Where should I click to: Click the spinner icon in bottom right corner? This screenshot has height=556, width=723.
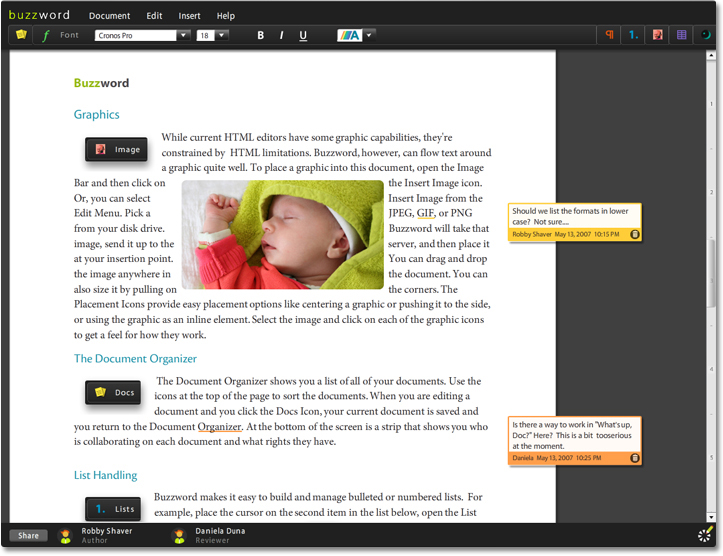click(x=705, y=534)
